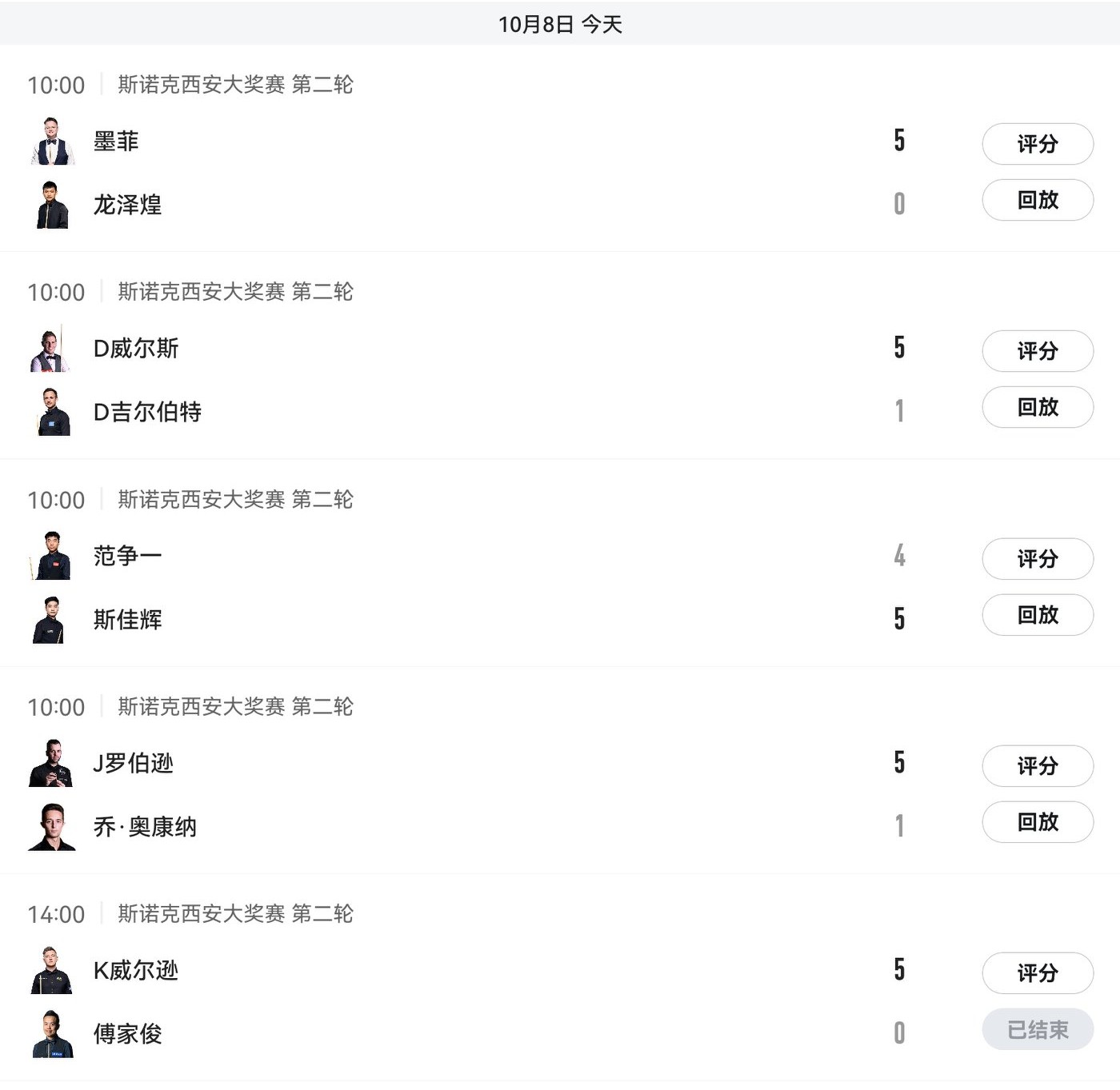Image resolution: width=1120 pixels, height=1090 pixels.
Task: Rate the D威尔斯 vs D吉尔伯特 match
Action: pyautogui.click(x=1037, y=351)
